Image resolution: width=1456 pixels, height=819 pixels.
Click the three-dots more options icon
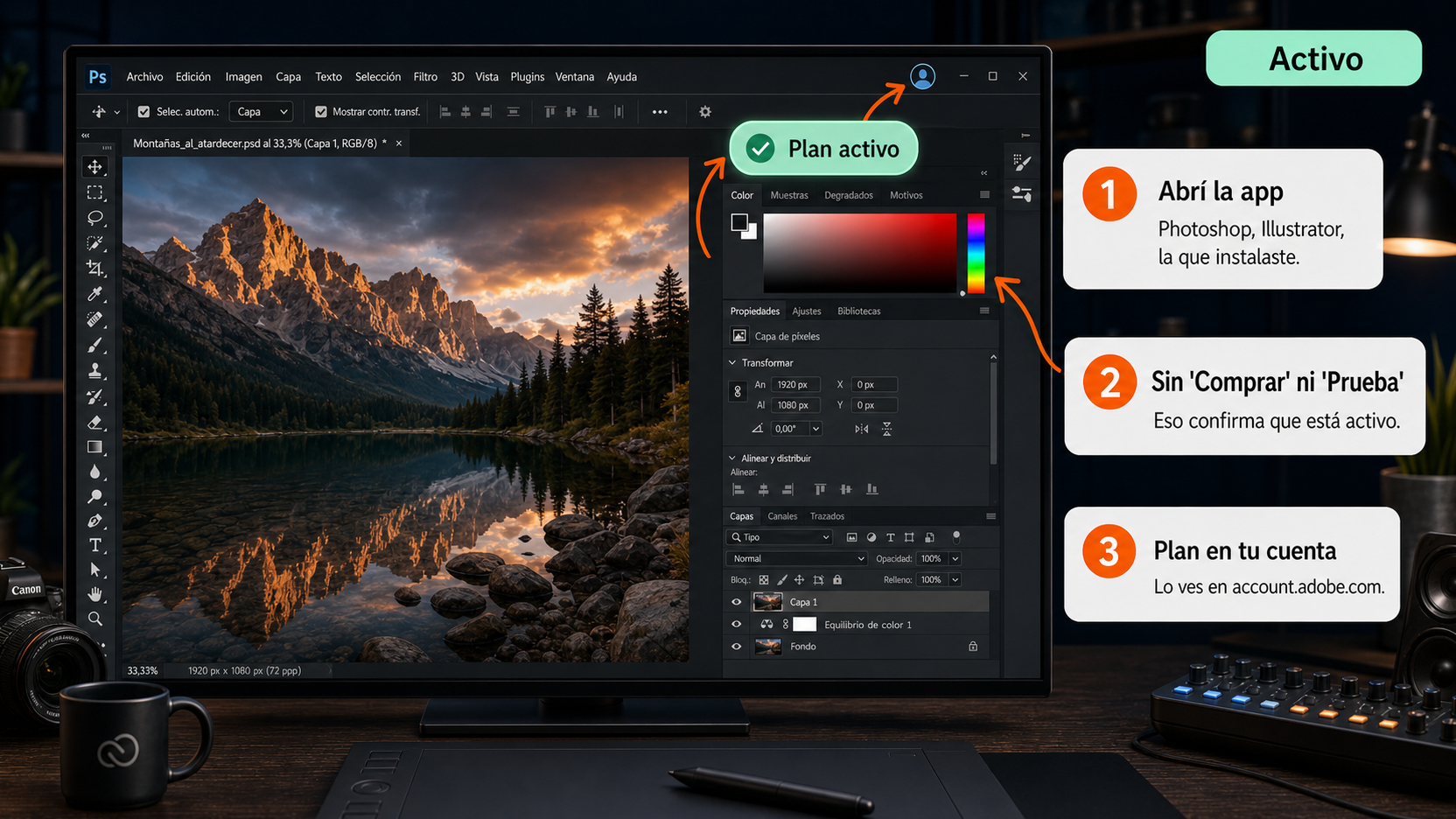click(660, 112)
